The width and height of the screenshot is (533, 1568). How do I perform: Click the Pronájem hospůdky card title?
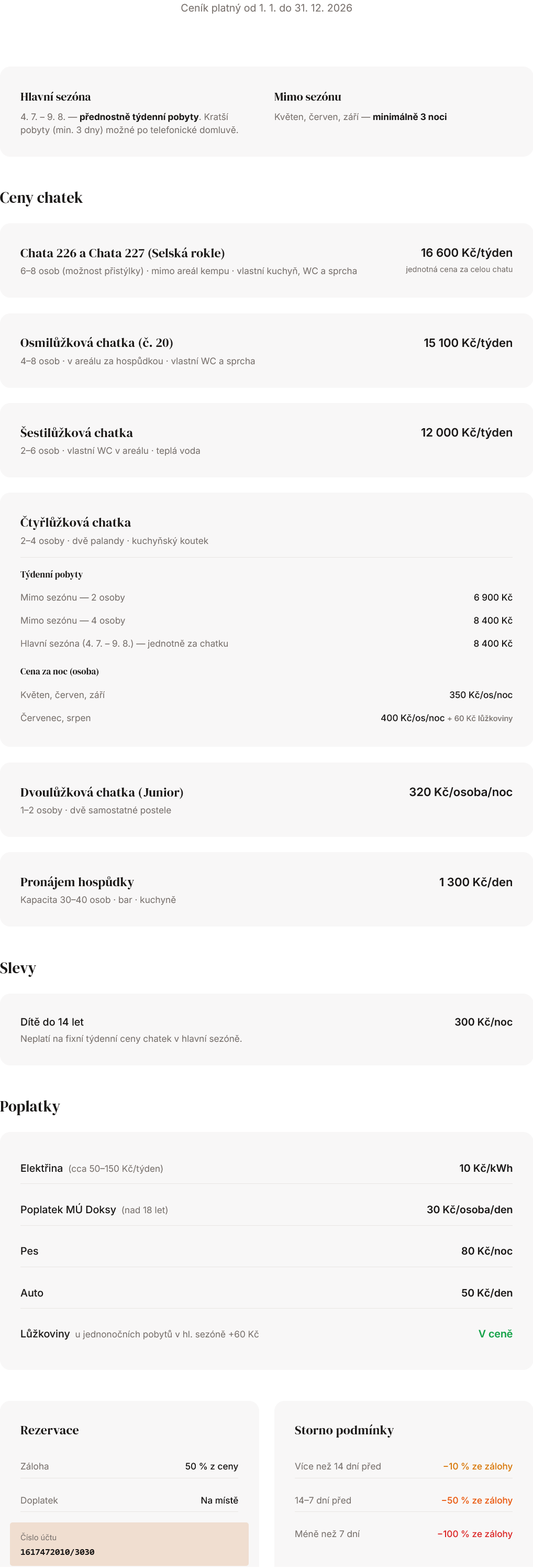point(77,882)
